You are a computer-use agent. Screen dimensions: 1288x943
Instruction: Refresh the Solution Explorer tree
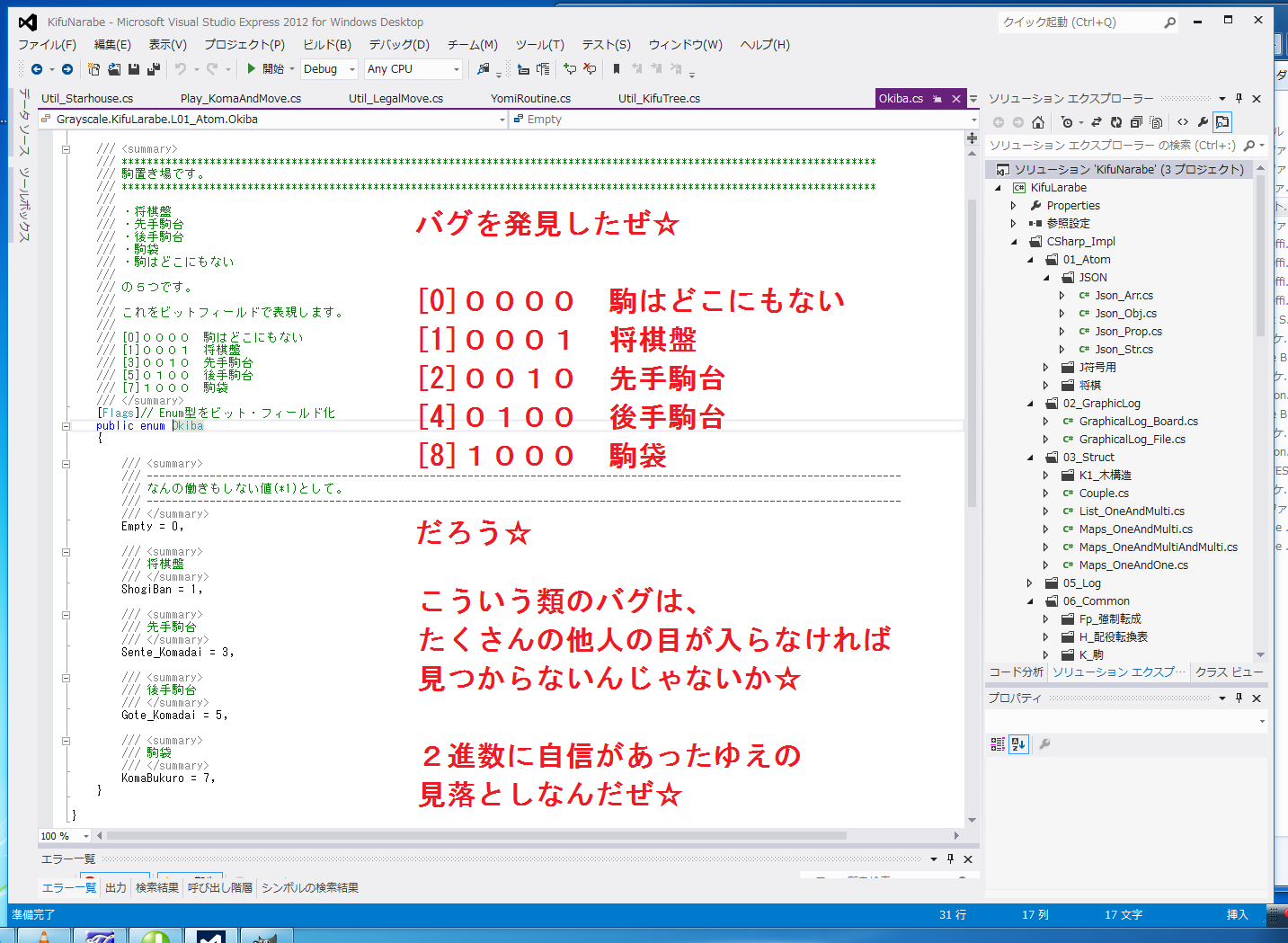(x=1116, y=122)
